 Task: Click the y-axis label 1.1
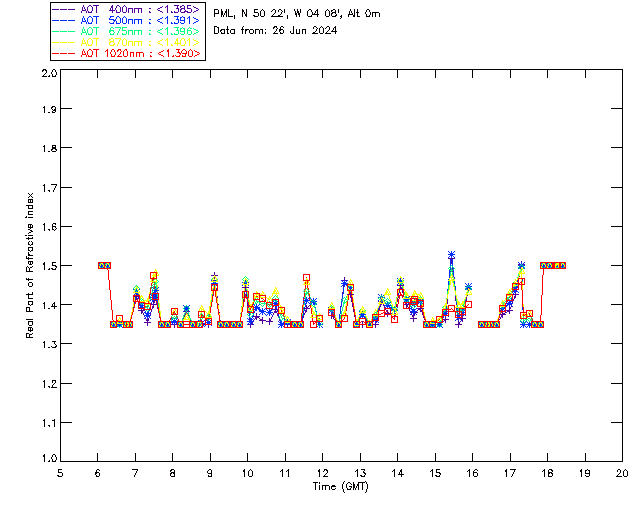pyautogui.click(x=49, y=423)
